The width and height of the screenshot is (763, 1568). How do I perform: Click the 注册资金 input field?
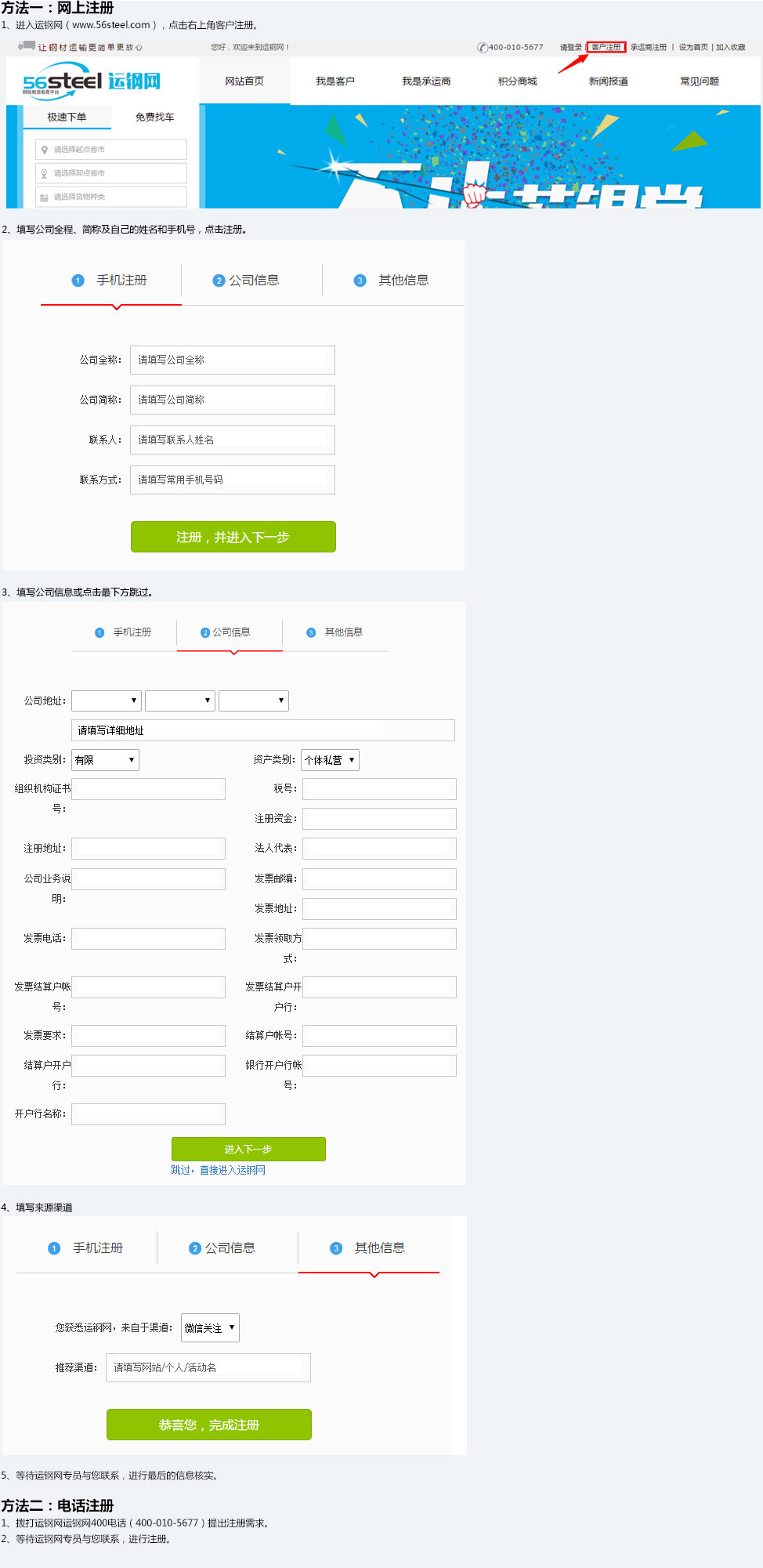pos(379,819)
